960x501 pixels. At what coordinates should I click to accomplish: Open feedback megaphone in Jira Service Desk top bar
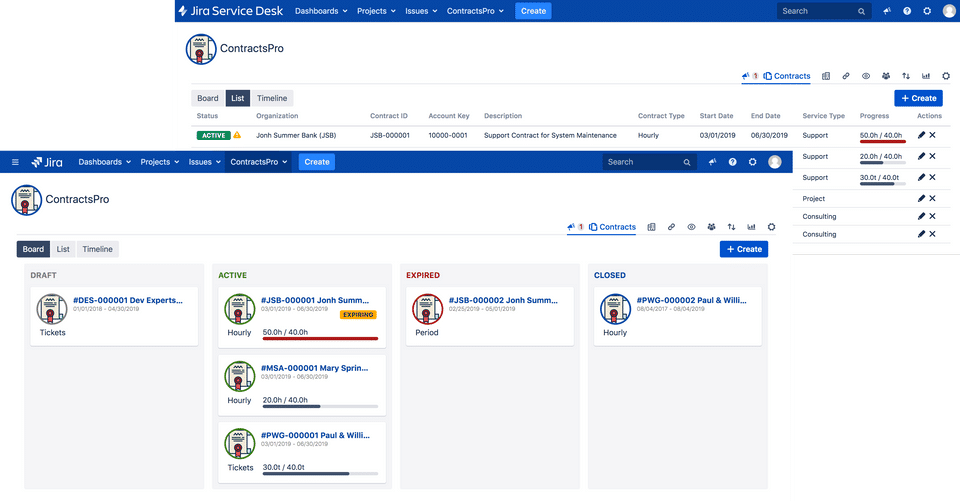887,11
